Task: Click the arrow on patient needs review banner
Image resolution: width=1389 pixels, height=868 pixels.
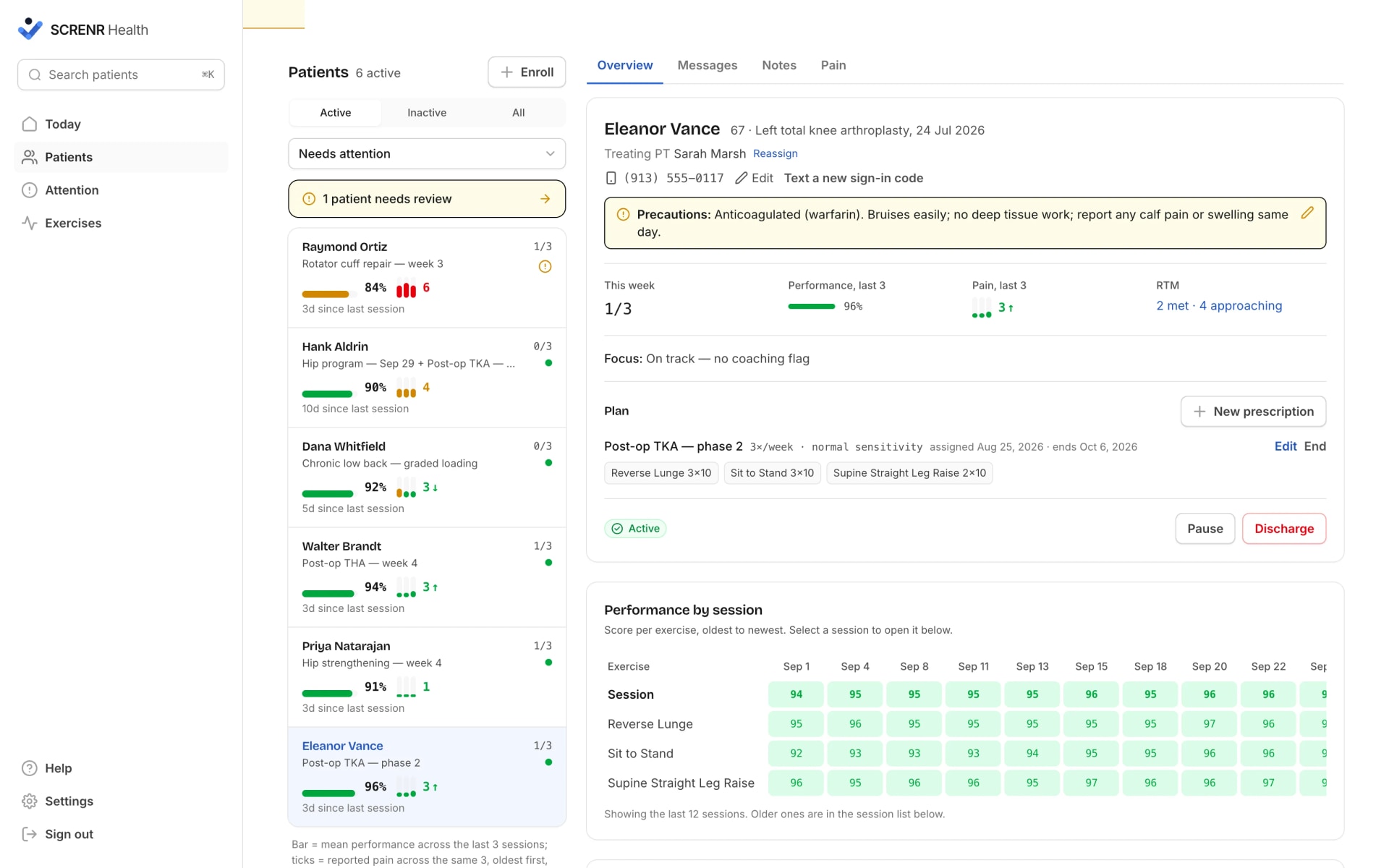Action: tap(545, 199)
